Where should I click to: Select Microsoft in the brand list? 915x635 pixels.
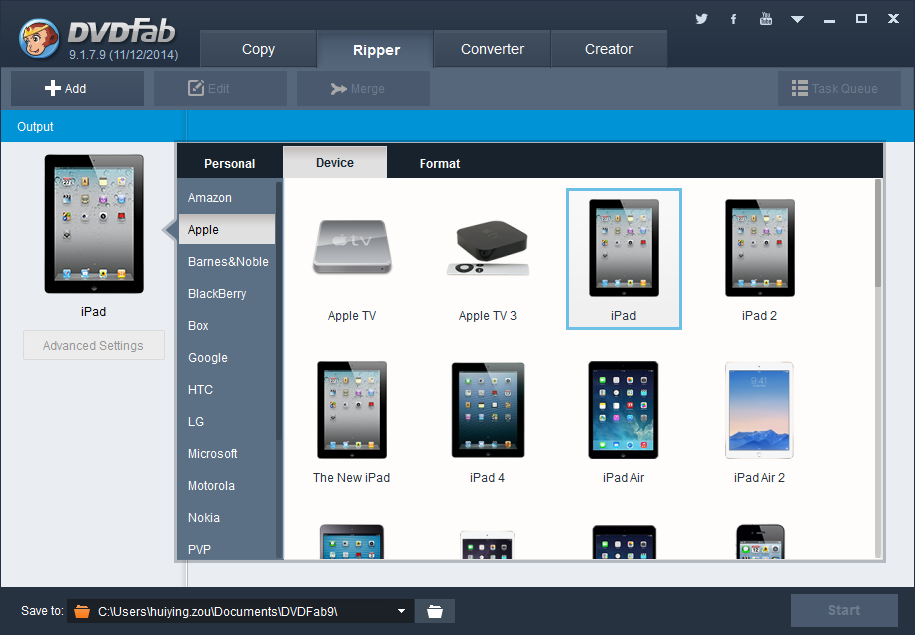tap(226, 453)
